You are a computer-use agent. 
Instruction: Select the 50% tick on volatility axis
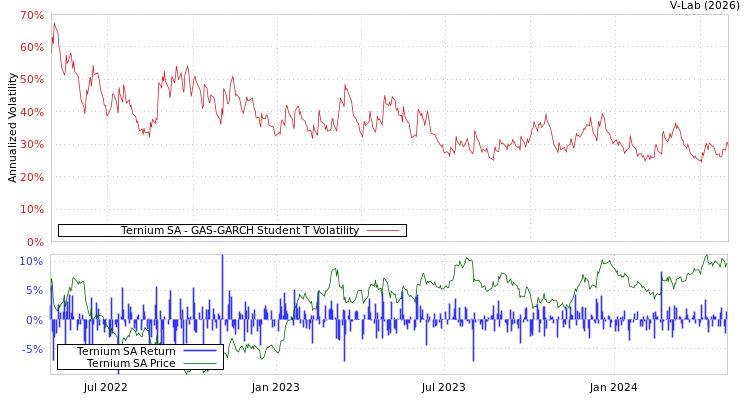point(31,80)
